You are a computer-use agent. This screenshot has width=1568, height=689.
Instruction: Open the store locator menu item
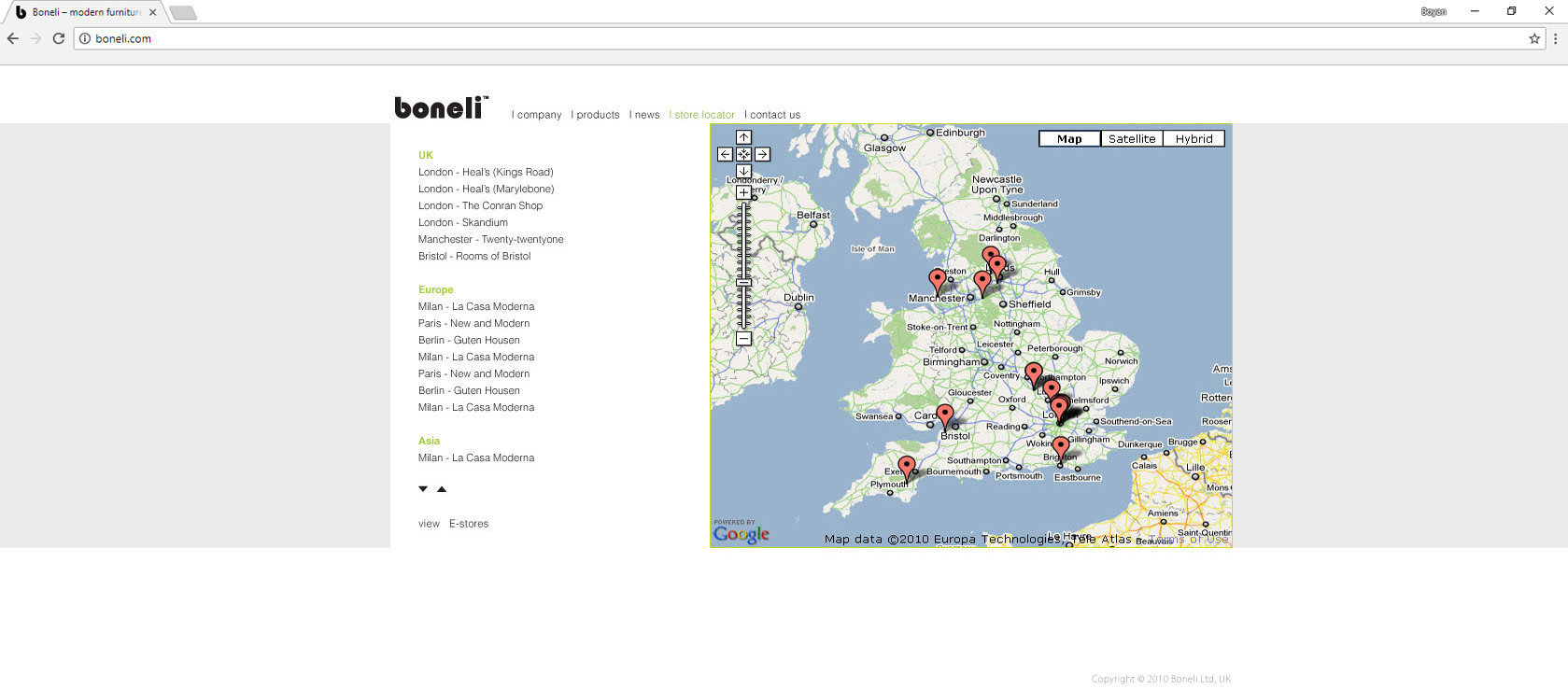click(x=702, y=115)
